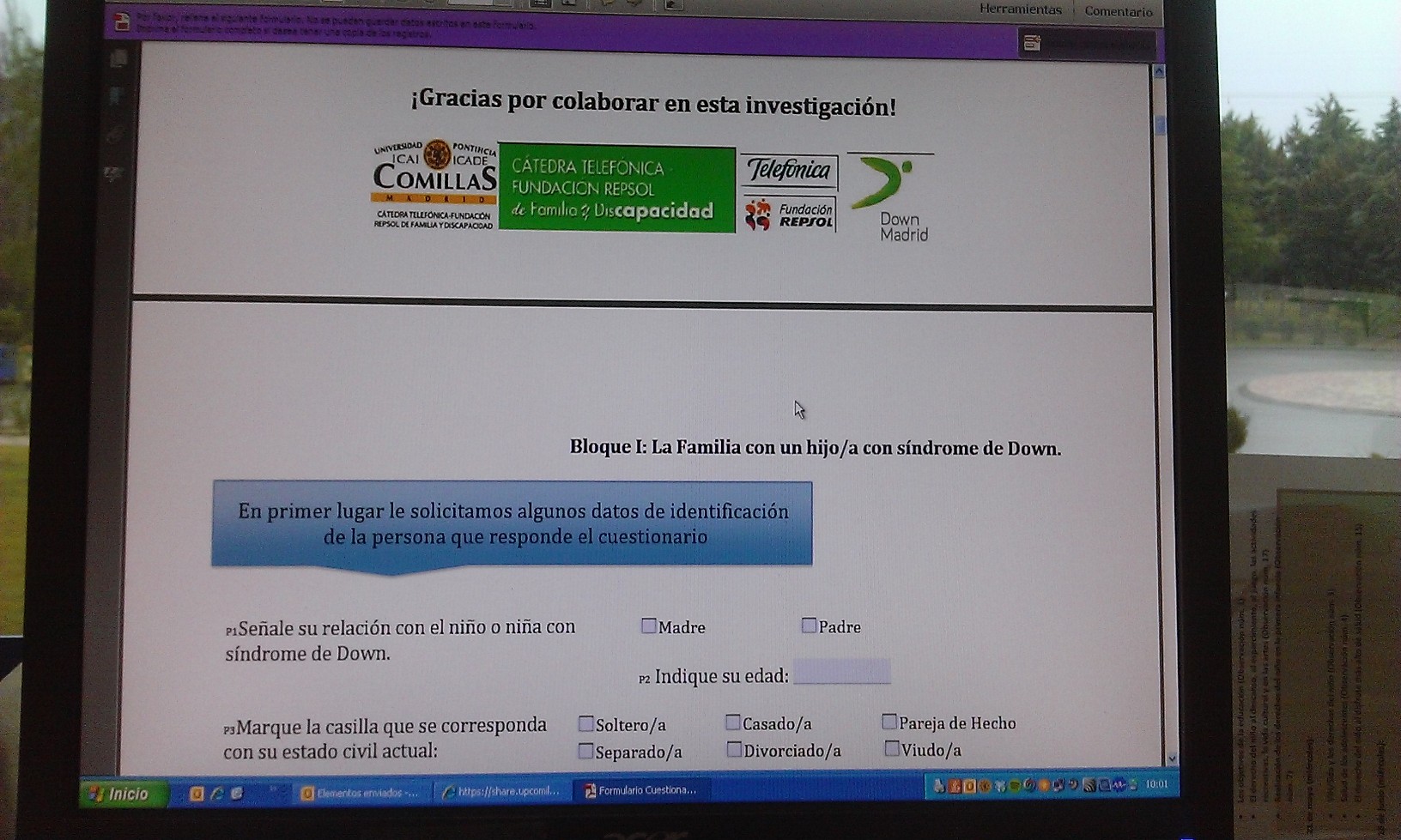Image resolution: width=1401 pixels, height=840 pixels.
Task: Click the system clock in the tray
Action: (1156, 784)
